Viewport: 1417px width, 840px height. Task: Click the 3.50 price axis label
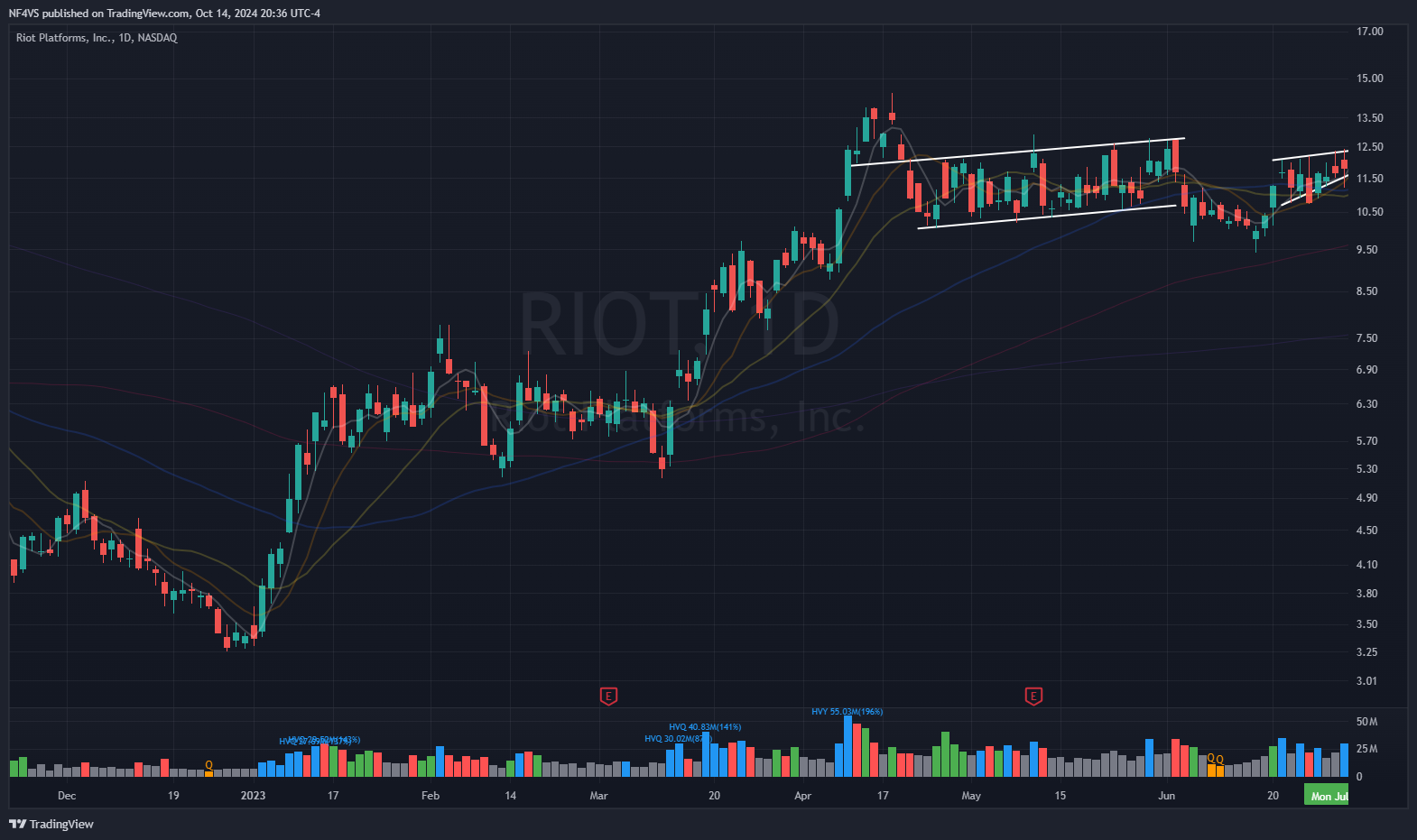1366,624
